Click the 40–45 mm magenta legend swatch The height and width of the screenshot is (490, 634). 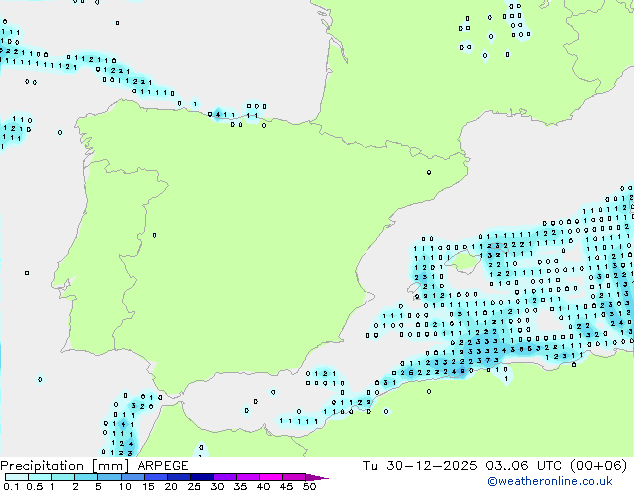[x=271, y=477]
